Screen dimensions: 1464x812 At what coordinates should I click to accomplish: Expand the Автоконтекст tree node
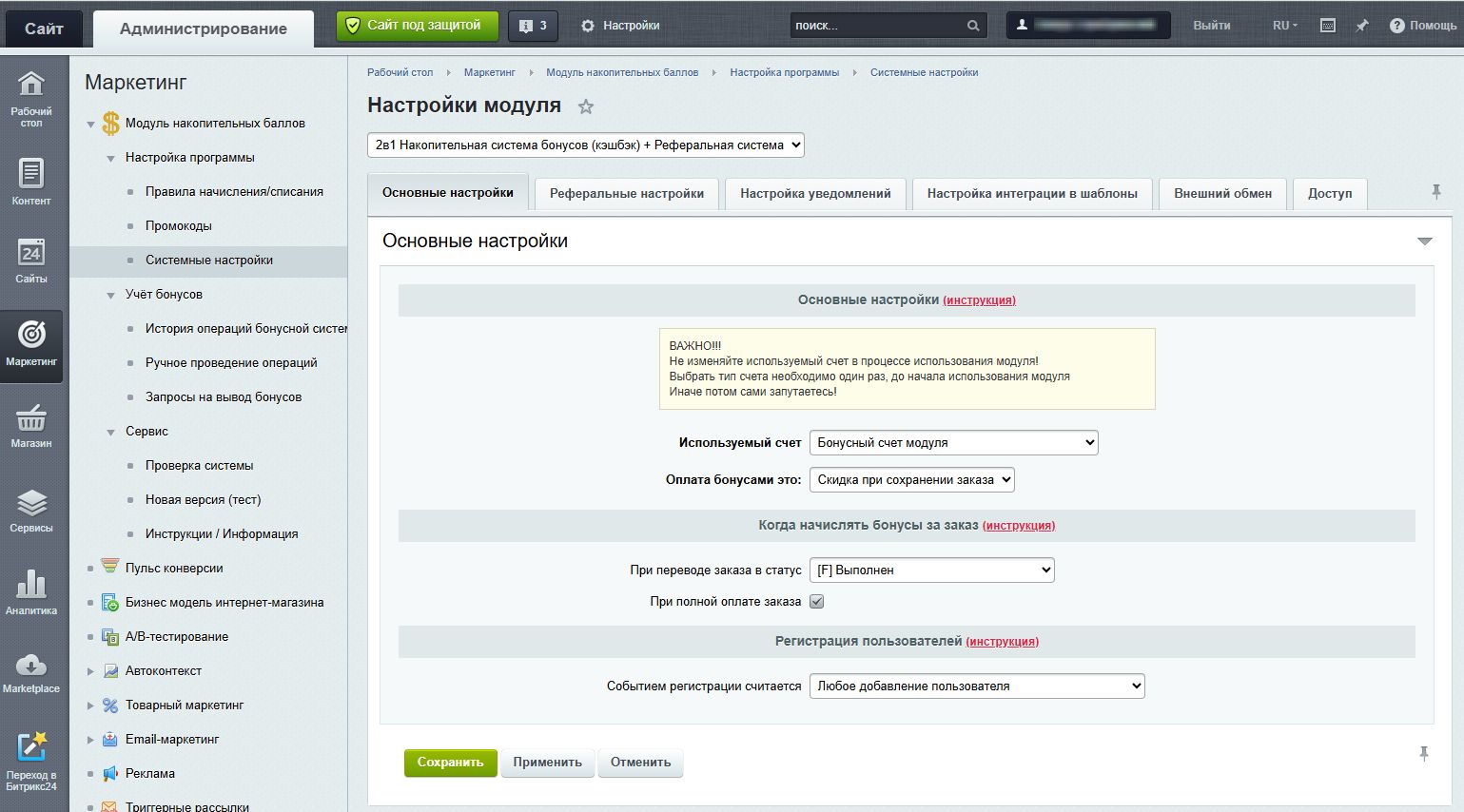coord(91,671)
